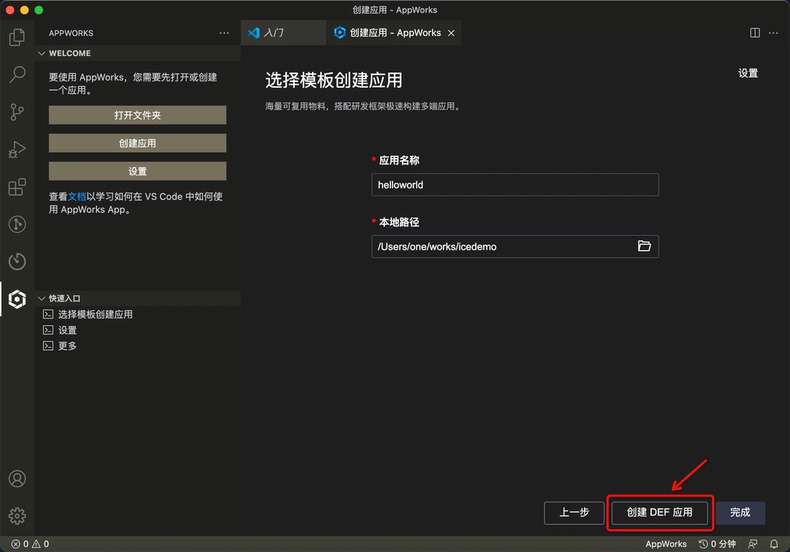Viewport: 790px width, 552px height.
Task: Select the AppWorks hexagon activity icon
Action: click(17, 299)
